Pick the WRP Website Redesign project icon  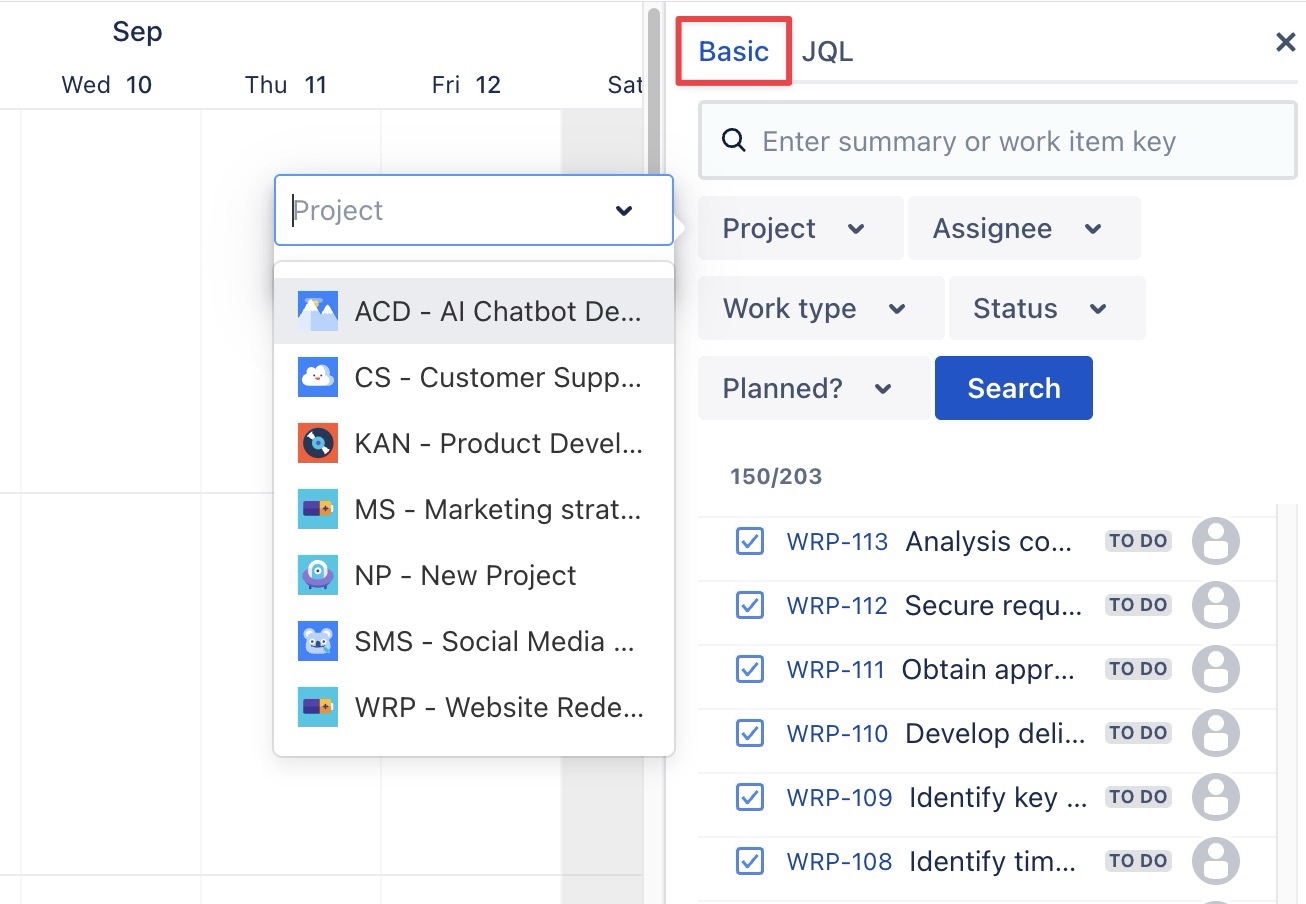coord(317,708)
